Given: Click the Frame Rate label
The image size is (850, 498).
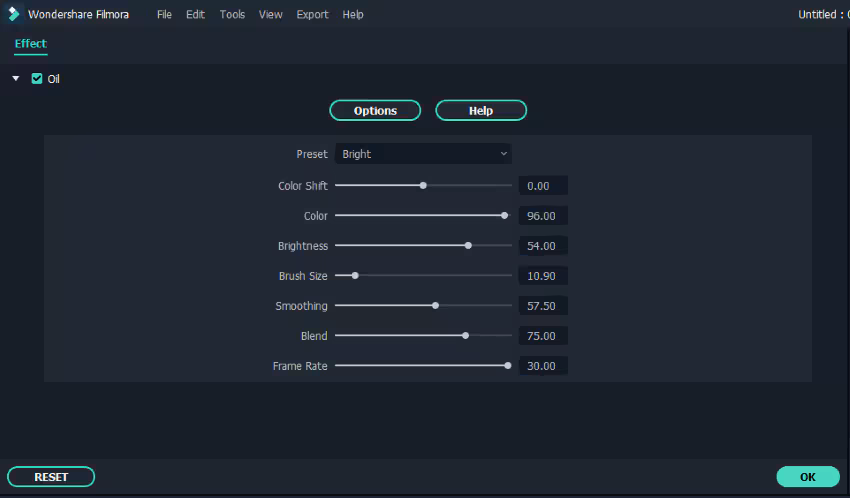Looking at the screenshot, I should pos(300,366).
